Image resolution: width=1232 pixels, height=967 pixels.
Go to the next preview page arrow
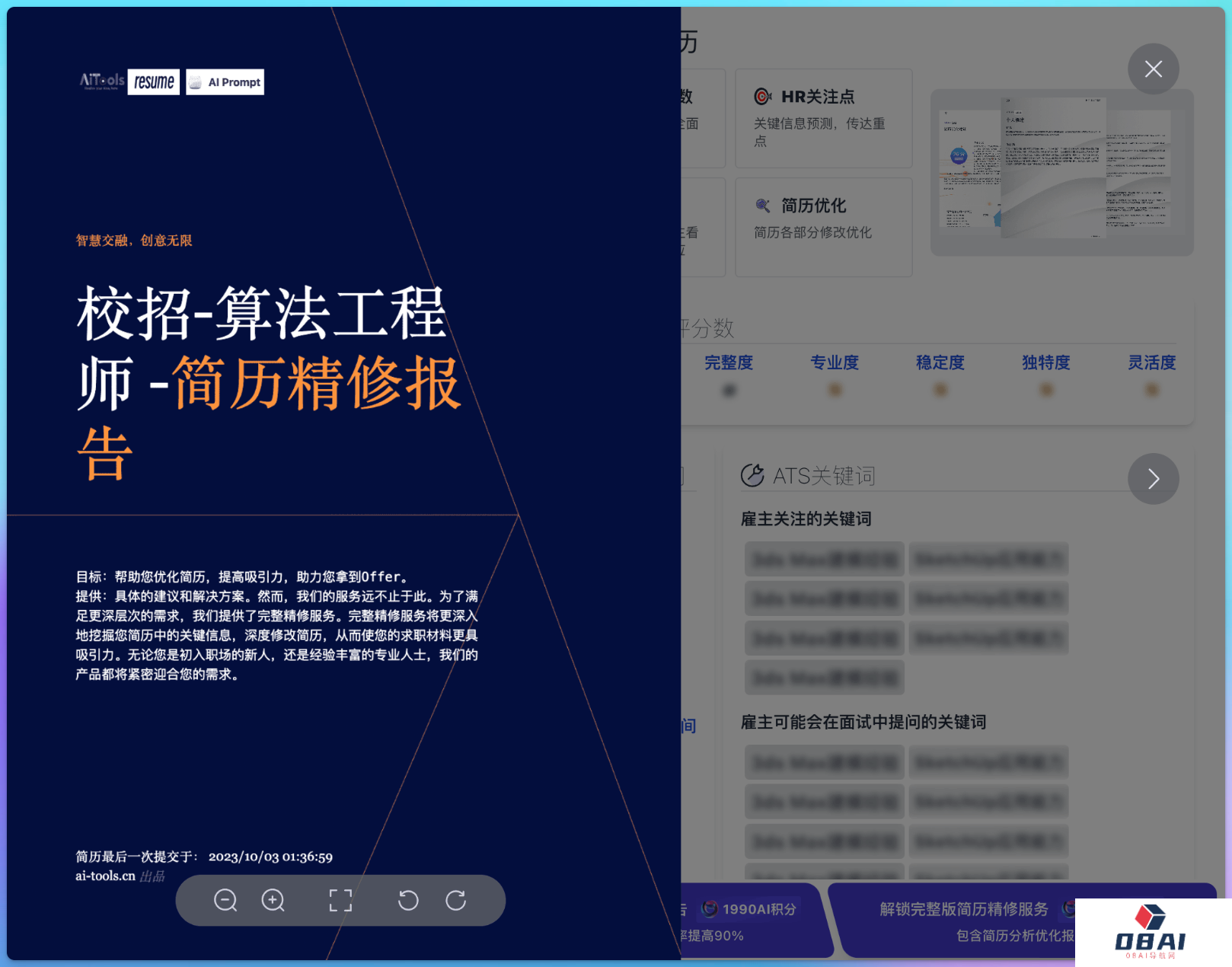point(1153,479)
